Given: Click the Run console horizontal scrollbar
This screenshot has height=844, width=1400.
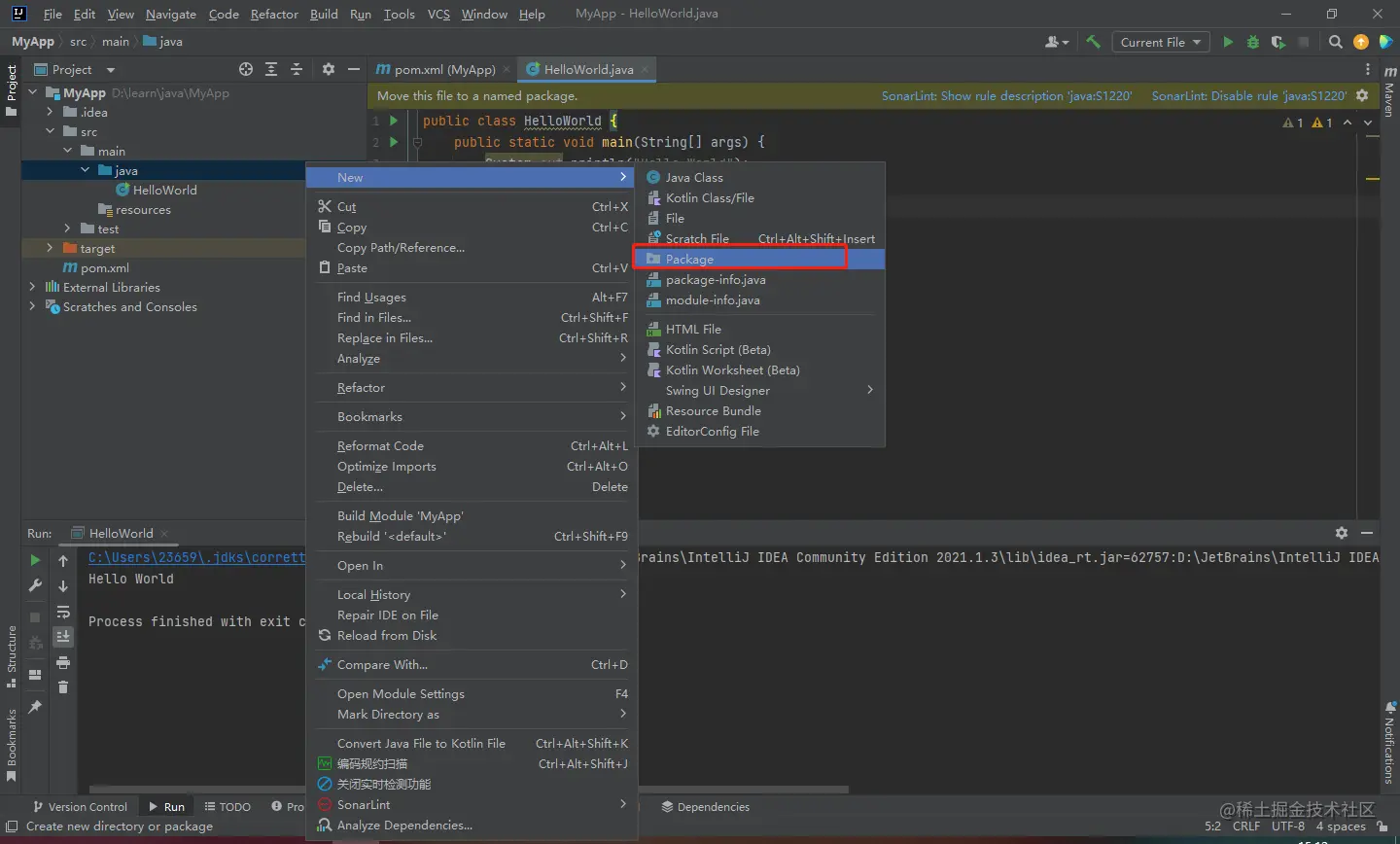Looking at the screenshot, I should [x=469, y=790].
